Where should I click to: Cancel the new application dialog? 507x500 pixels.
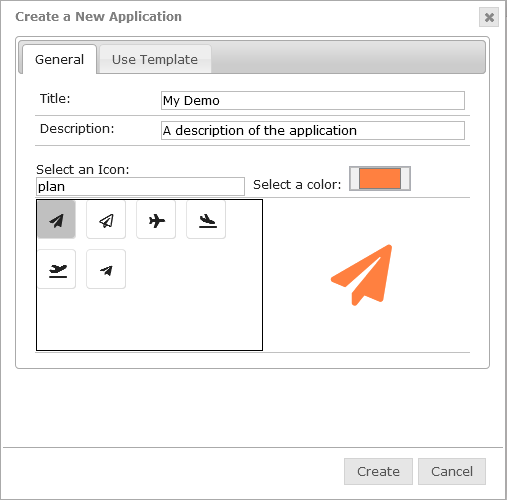452,471
